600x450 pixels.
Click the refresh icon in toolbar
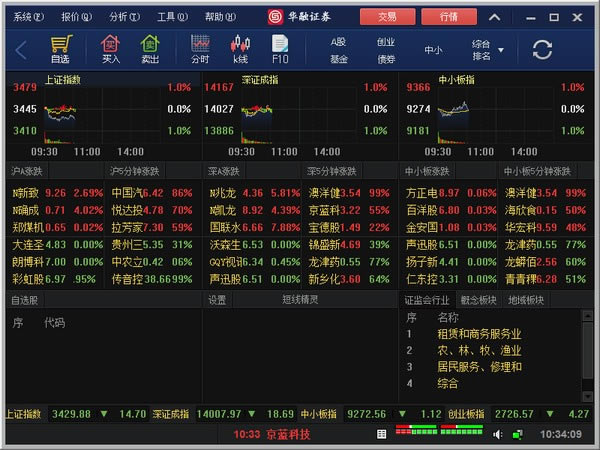[542, 50]
